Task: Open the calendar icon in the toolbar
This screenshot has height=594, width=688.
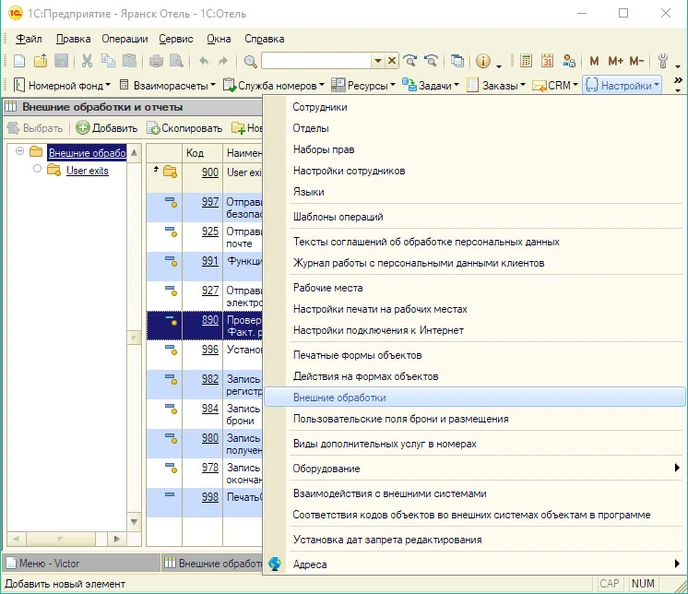Action: pos(548,62)
